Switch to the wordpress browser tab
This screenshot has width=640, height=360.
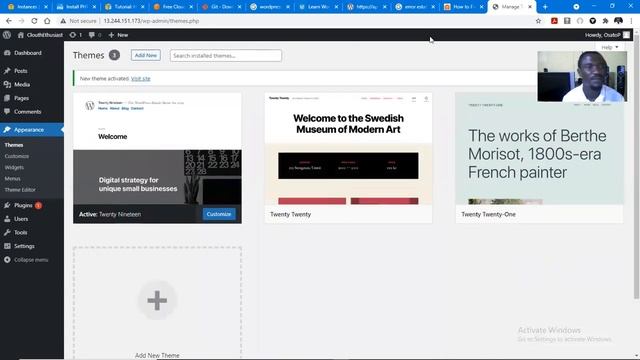269,7
